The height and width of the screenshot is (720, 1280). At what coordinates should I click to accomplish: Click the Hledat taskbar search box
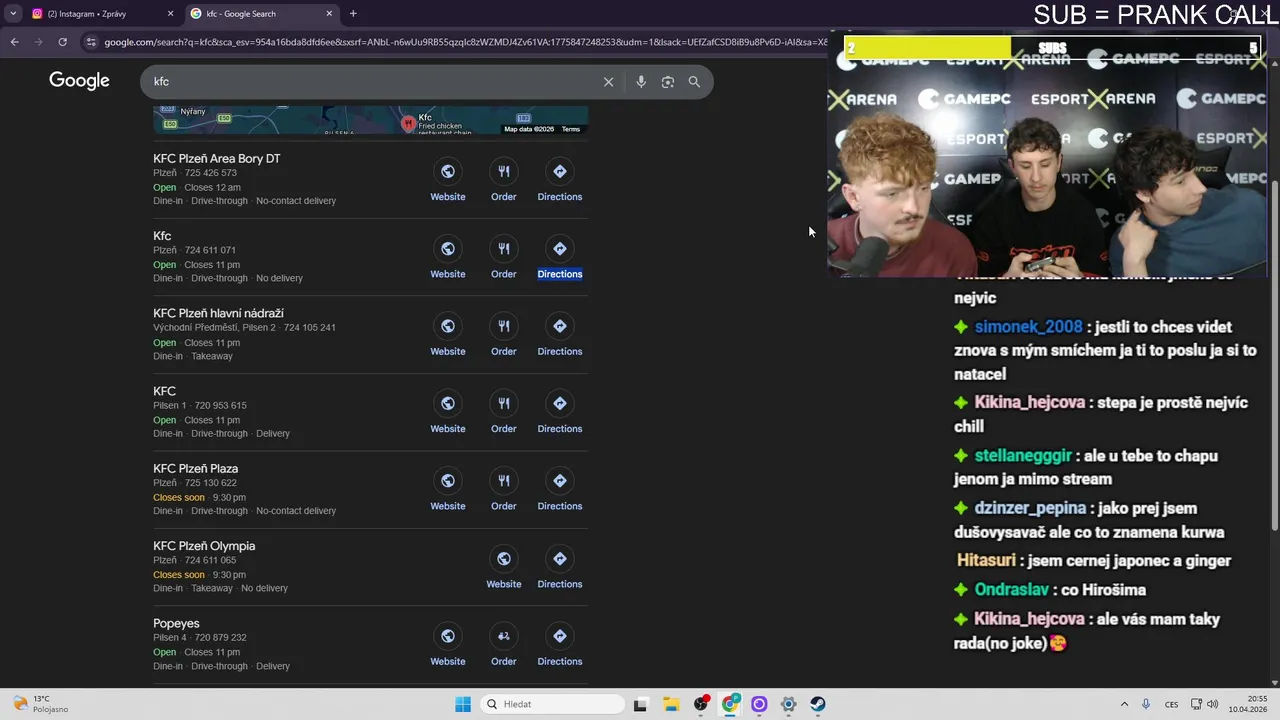pyautogui.click(x=551, y=704)
